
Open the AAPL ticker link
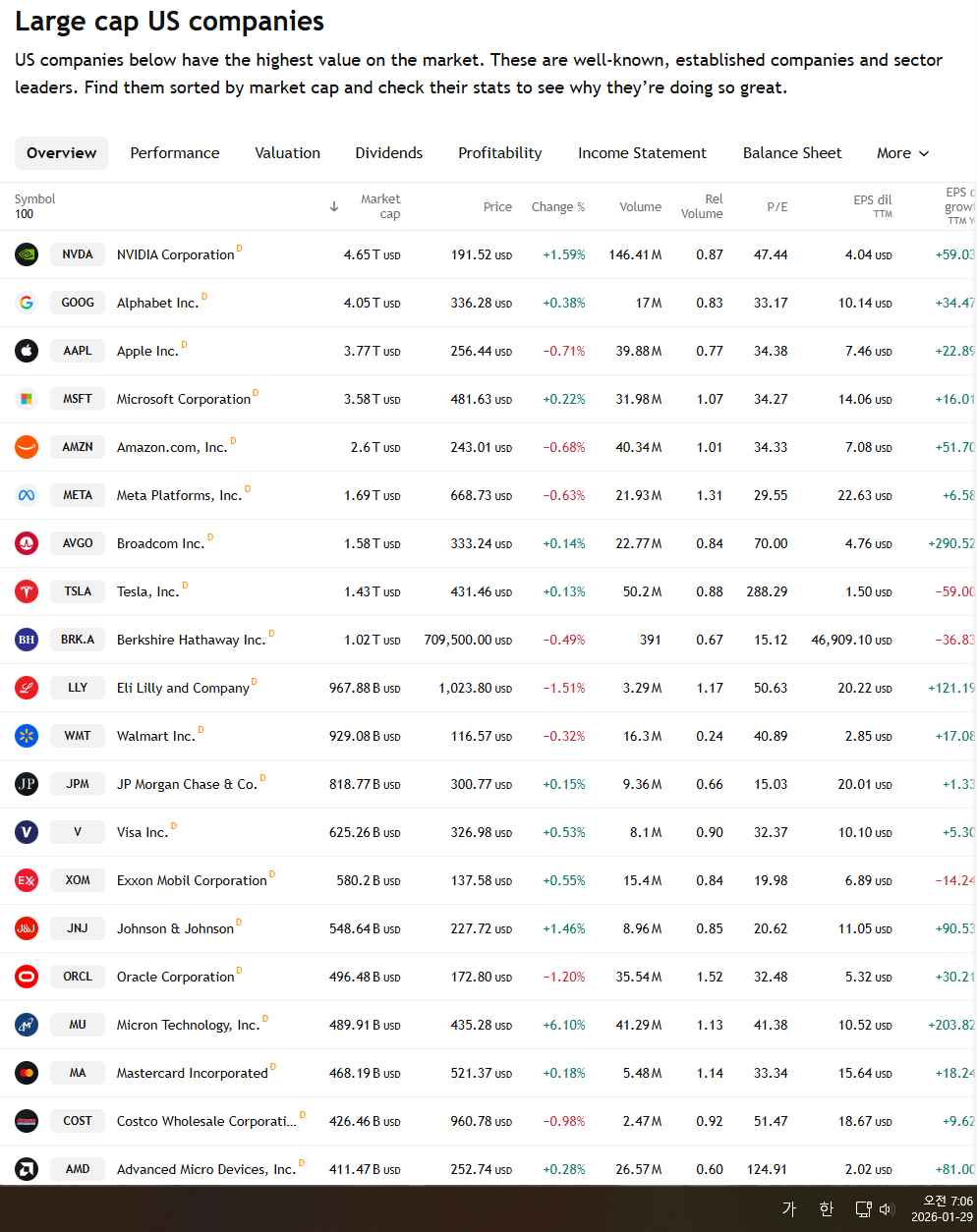tap(78, 351)
